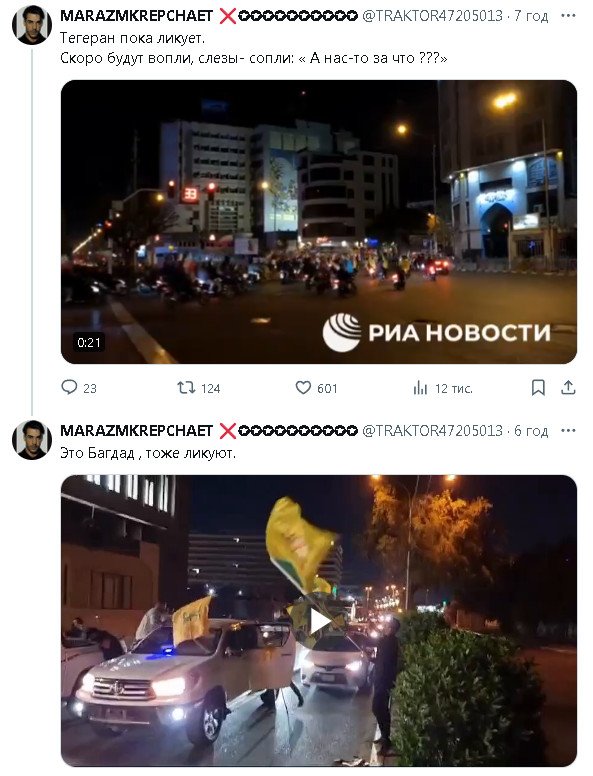Open the '7 год' timestamp link

[531, 16]
